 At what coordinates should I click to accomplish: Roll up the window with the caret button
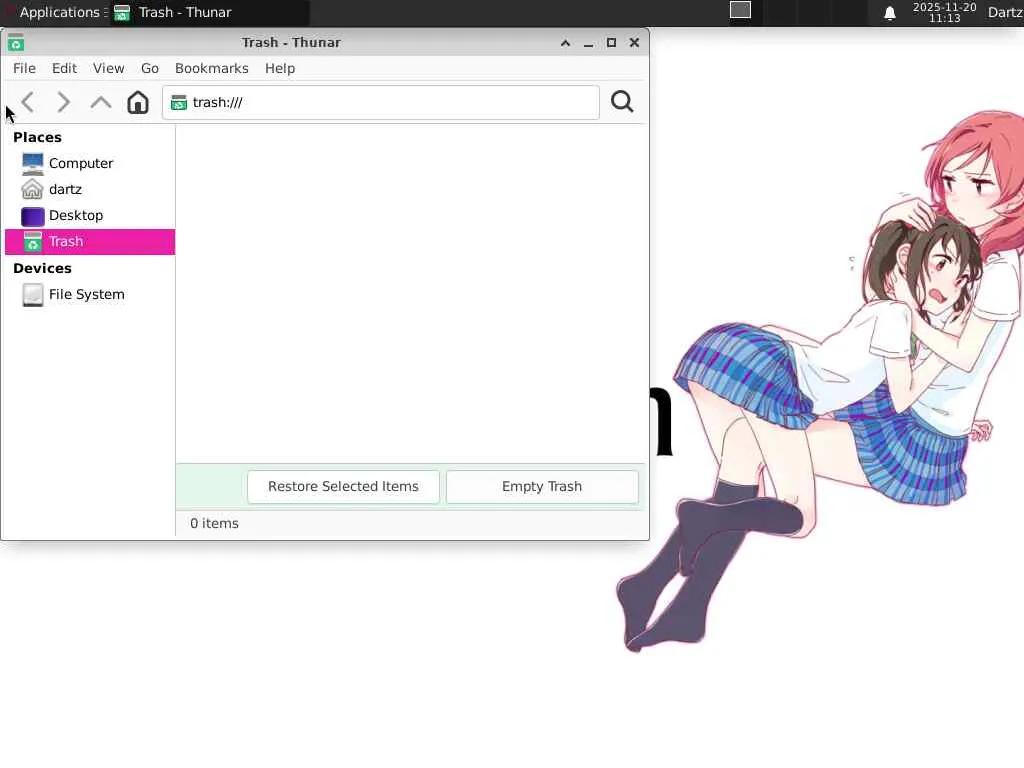(x=566, y=43)
